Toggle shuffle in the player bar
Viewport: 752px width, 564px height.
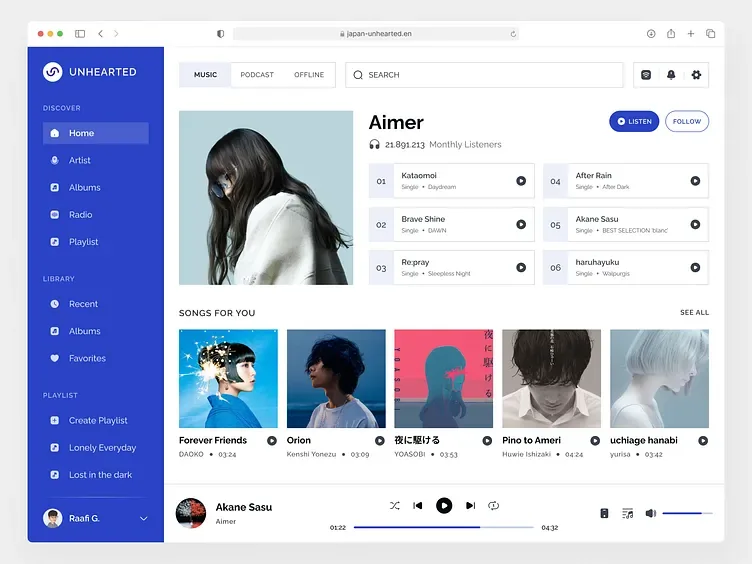coord(395,505)
